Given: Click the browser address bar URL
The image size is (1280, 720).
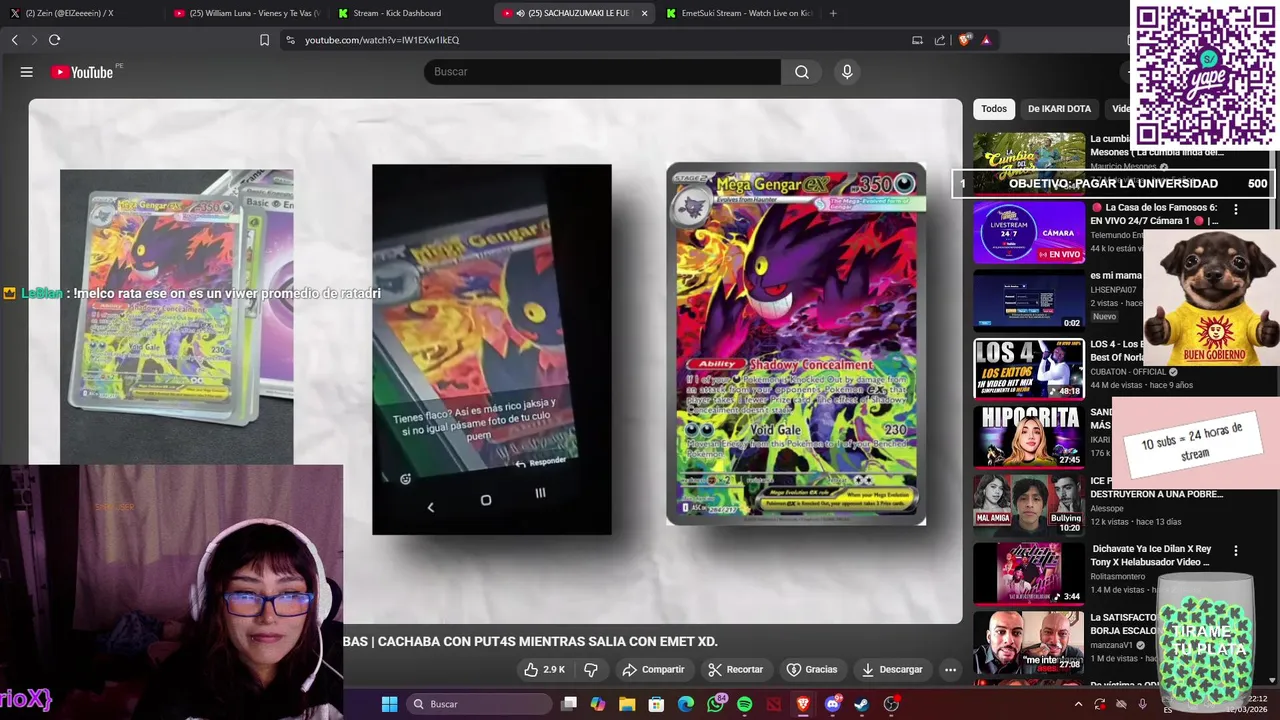Looking at the screenshot, I should tap(382, 40).
